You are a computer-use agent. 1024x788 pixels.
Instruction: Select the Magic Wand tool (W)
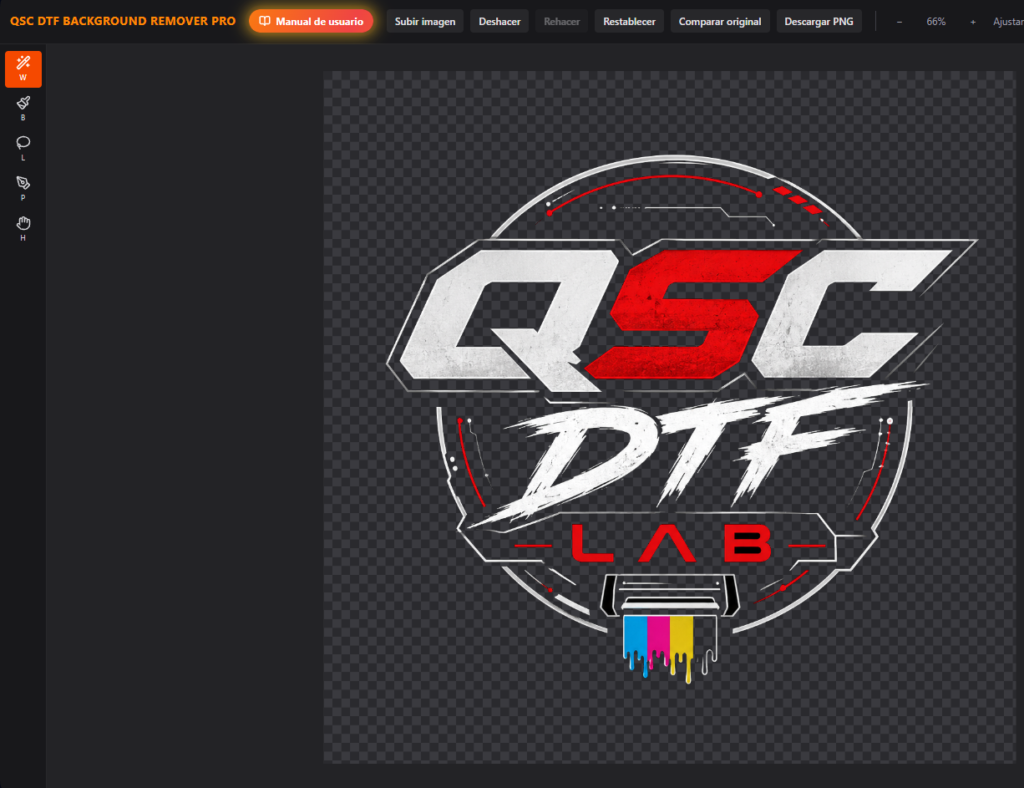coord(23,69)
